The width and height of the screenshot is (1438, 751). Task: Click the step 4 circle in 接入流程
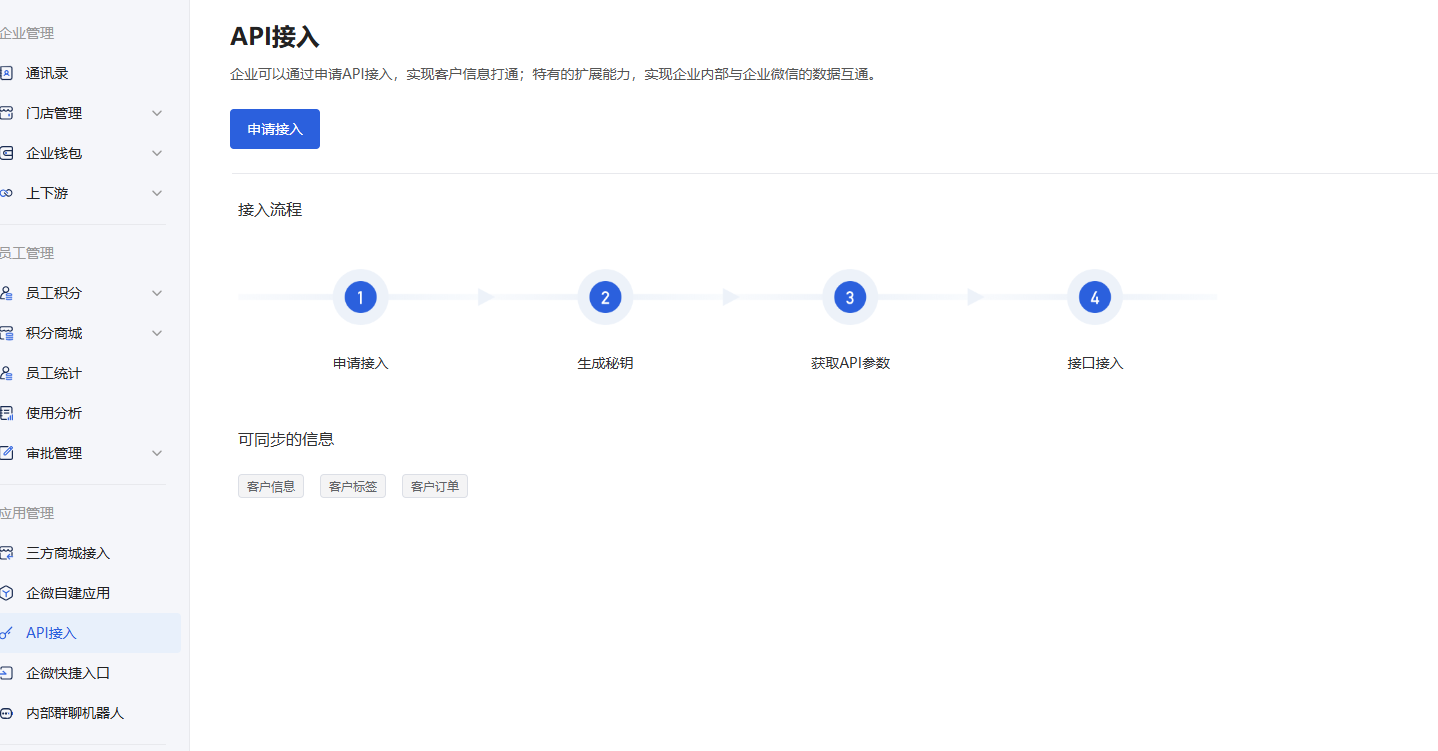[x=1095, y=297]
